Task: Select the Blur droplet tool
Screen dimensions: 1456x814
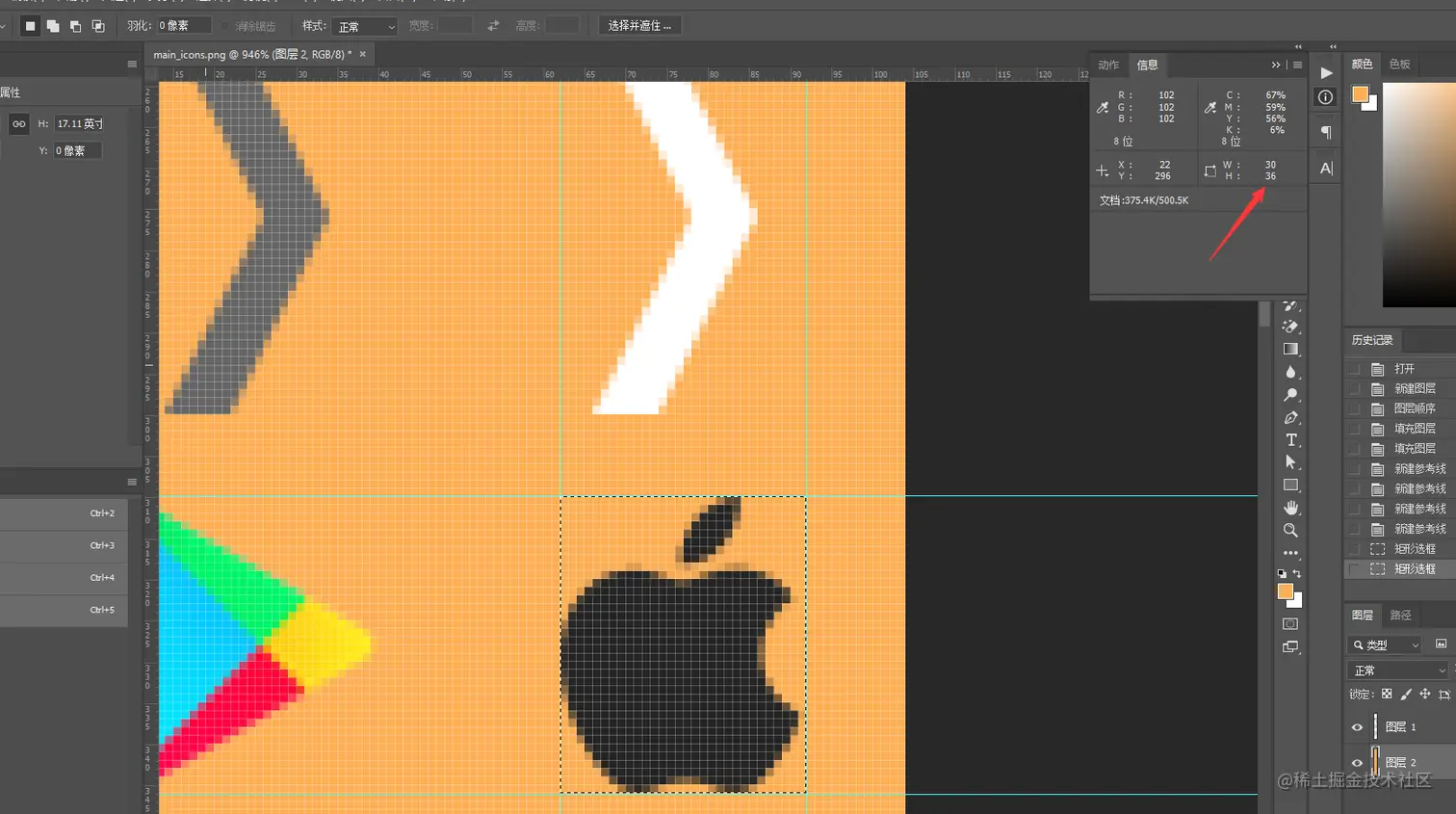Action: pos(1290,372)
